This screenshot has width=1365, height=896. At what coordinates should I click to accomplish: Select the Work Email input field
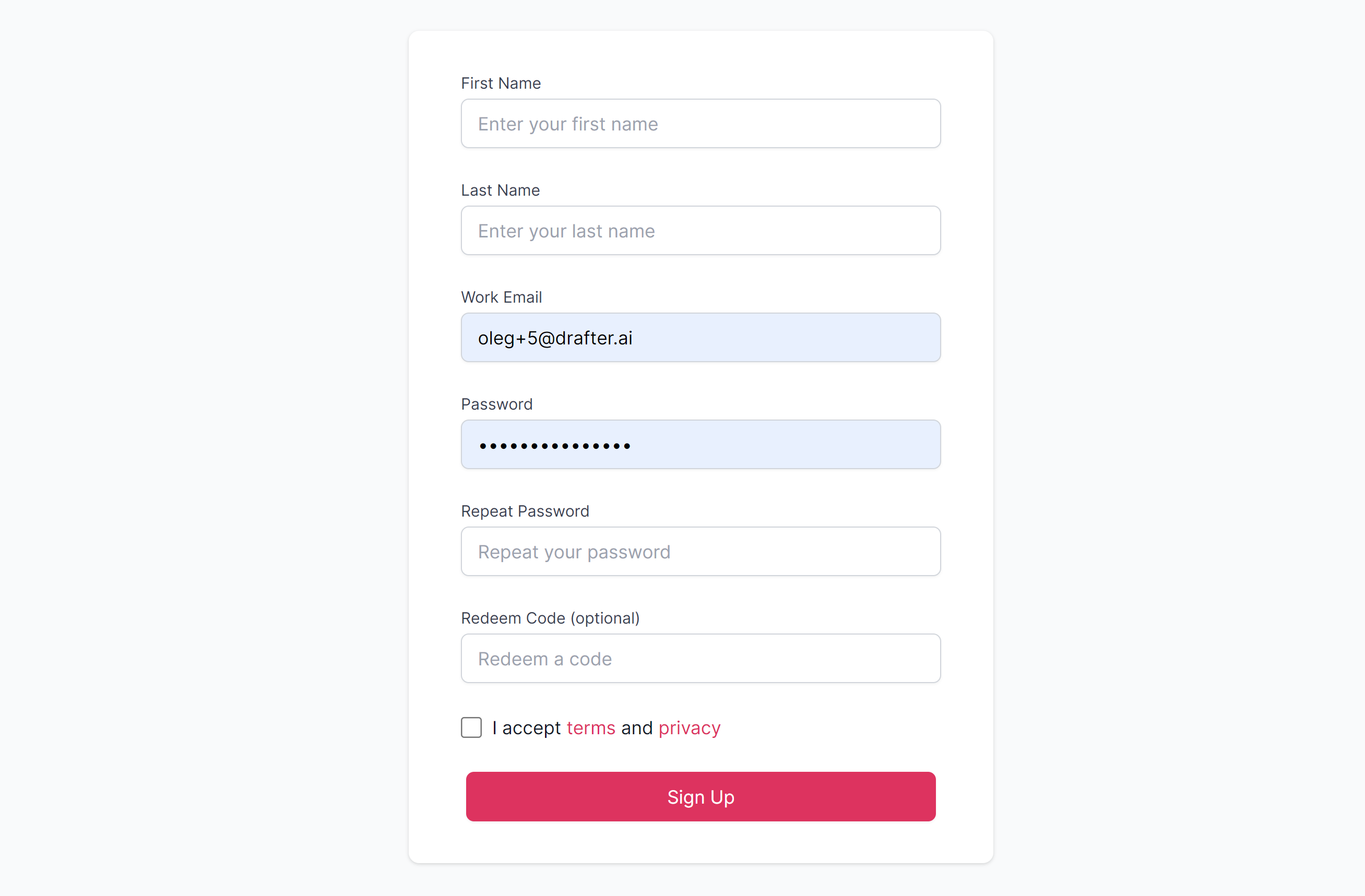click(x=701, y=338)
